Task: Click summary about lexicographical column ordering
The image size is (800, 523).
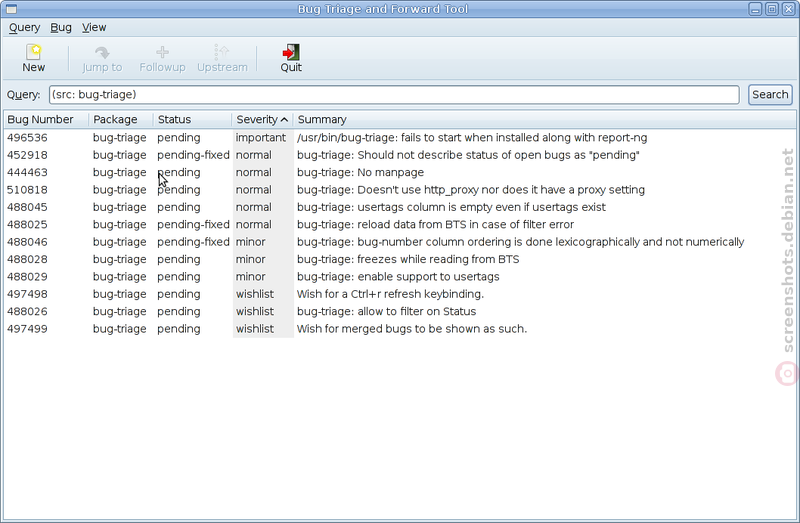Action: 520,242
